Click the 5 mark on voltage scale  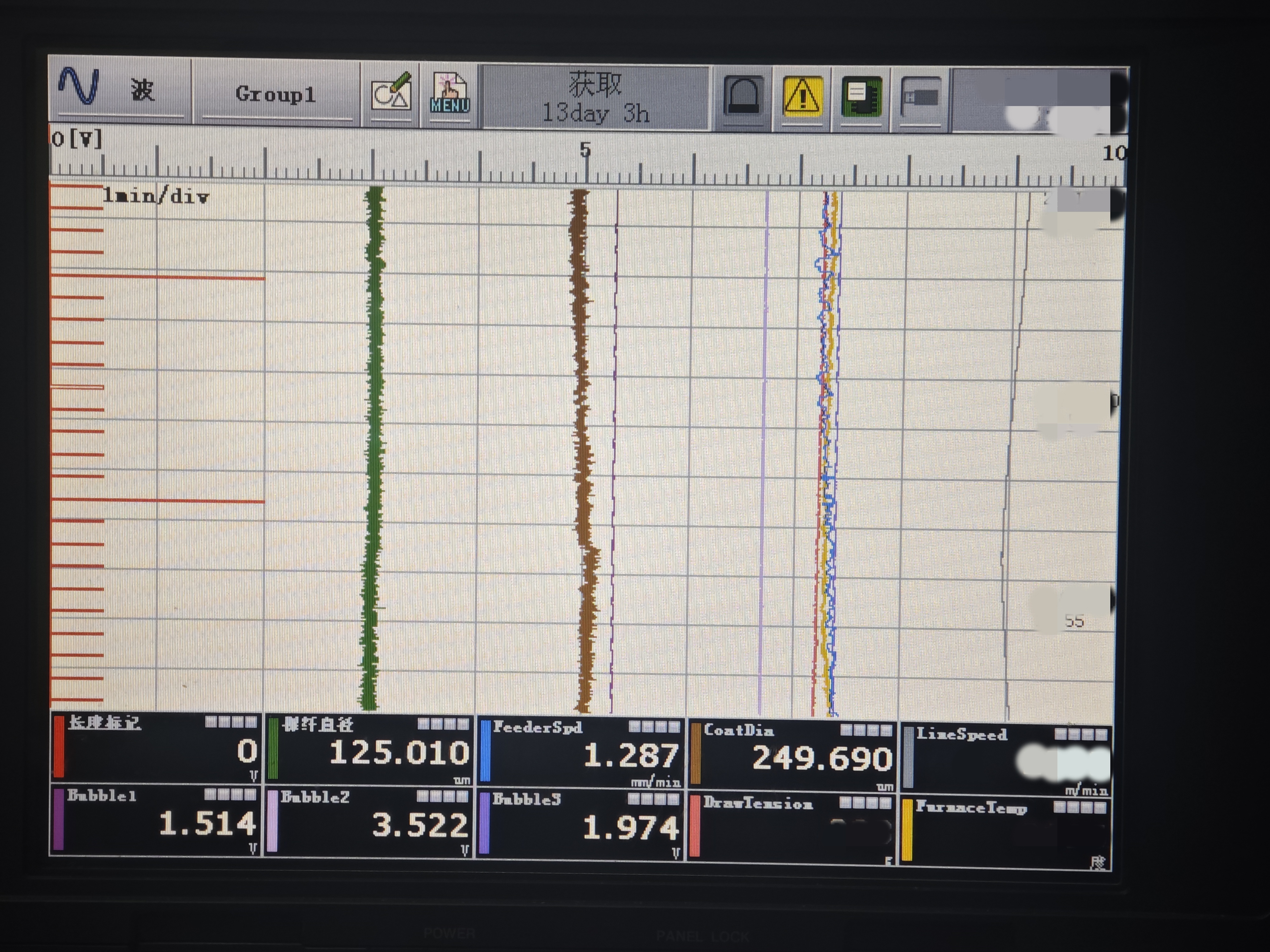(585, 150)
